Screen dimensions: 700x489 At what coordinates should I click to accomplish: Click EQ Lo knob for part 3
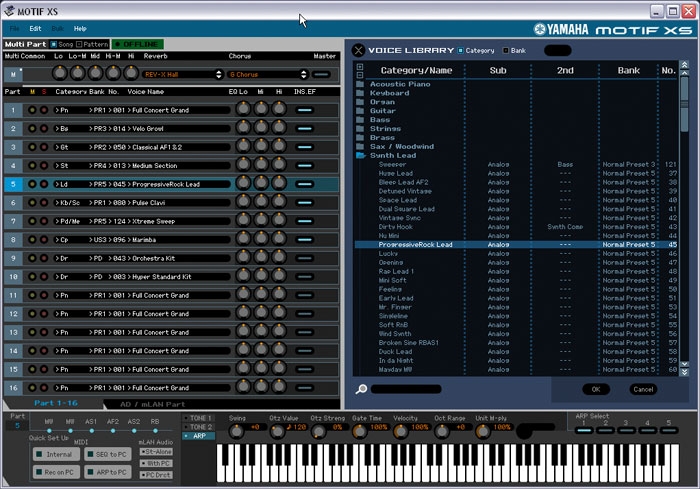[243, 146]
